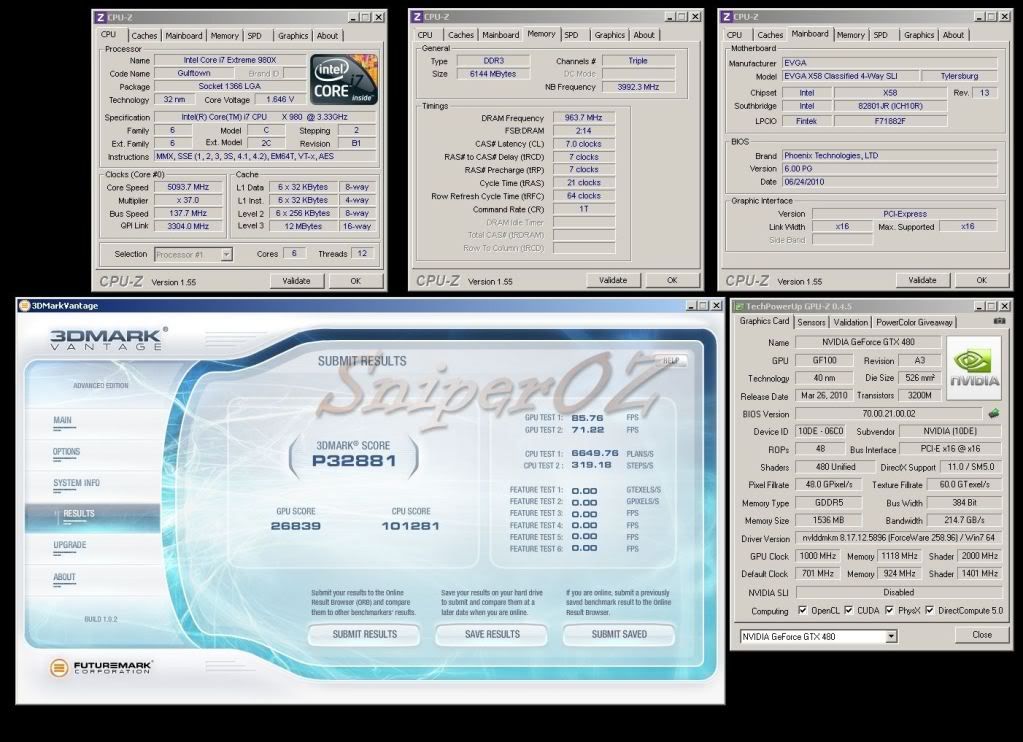Image resolution: width=1023 pixels, height=742 pixels.
Task: Click the GPU-Z screenshot camera icon
Action: tap(999, 321)
